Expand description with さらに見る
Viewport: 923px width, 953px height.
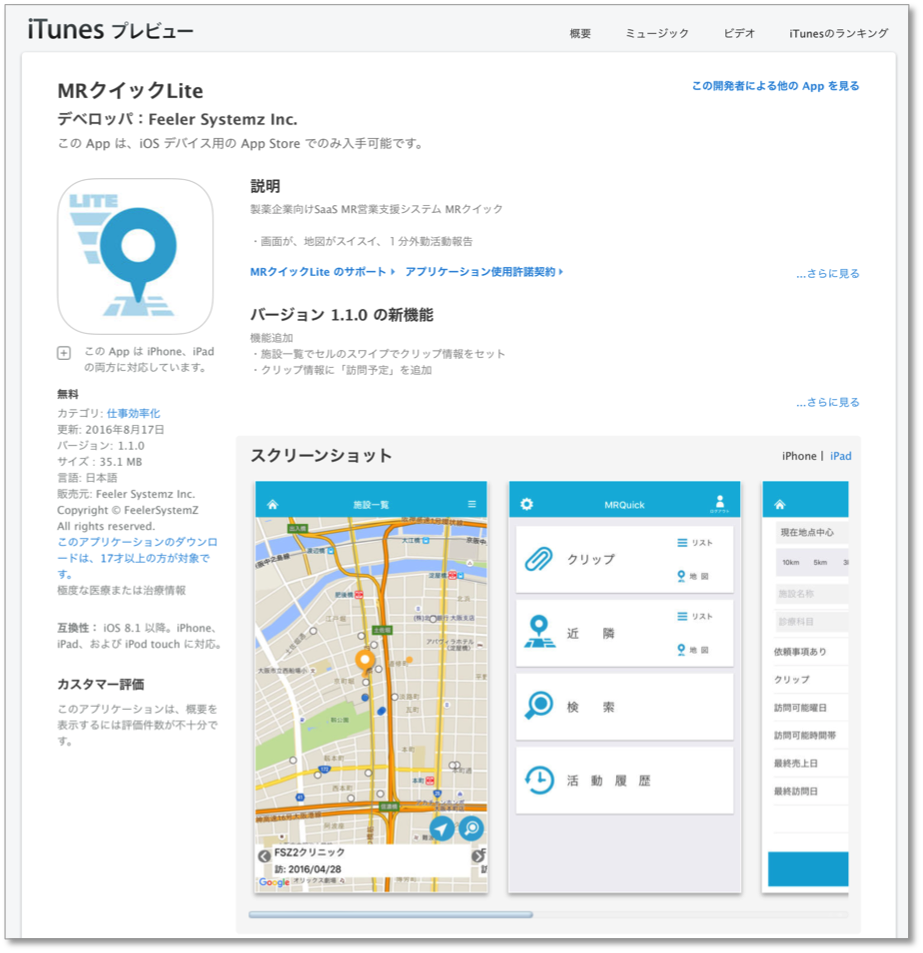coord(828,274)
